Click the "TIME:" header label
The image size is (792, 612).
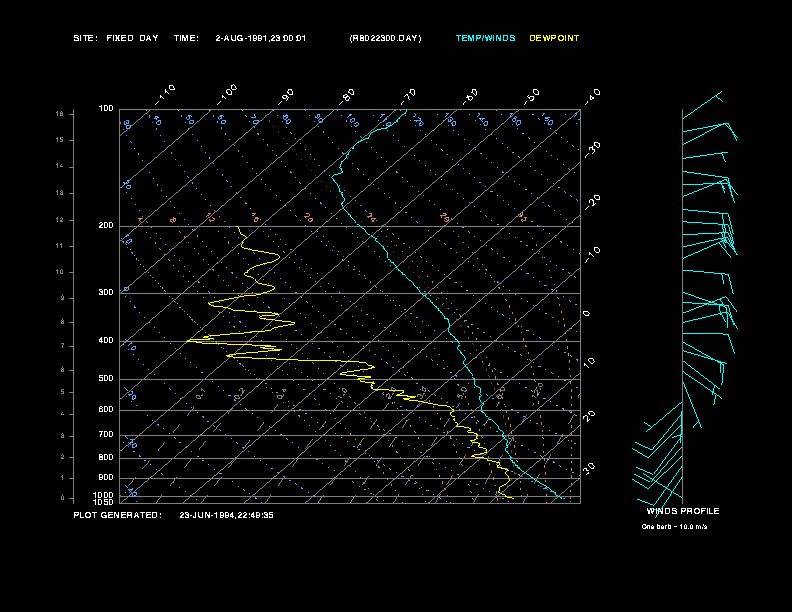click(x=186, y=38)
